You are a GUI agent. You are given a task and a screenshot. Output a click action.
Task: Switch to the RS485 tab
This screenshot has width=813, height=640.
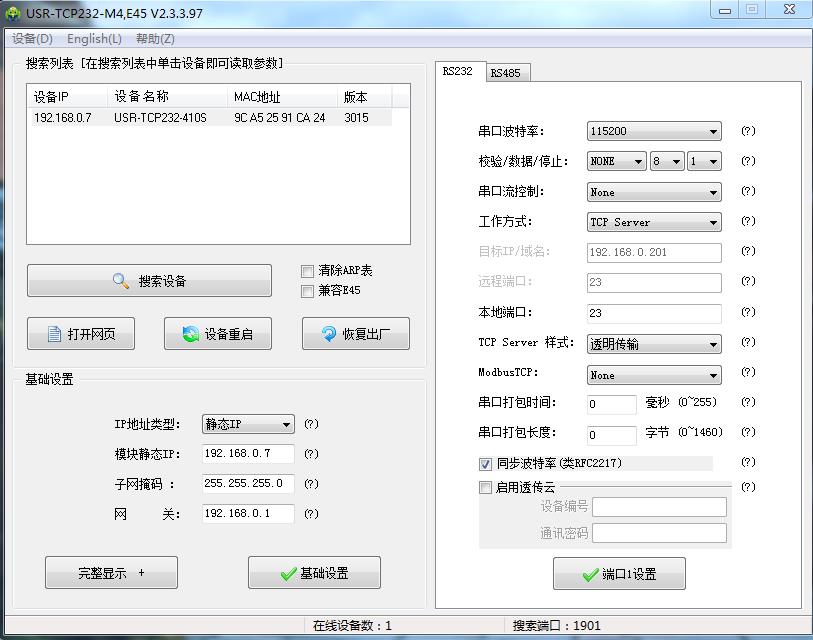(x=505, y=73)
